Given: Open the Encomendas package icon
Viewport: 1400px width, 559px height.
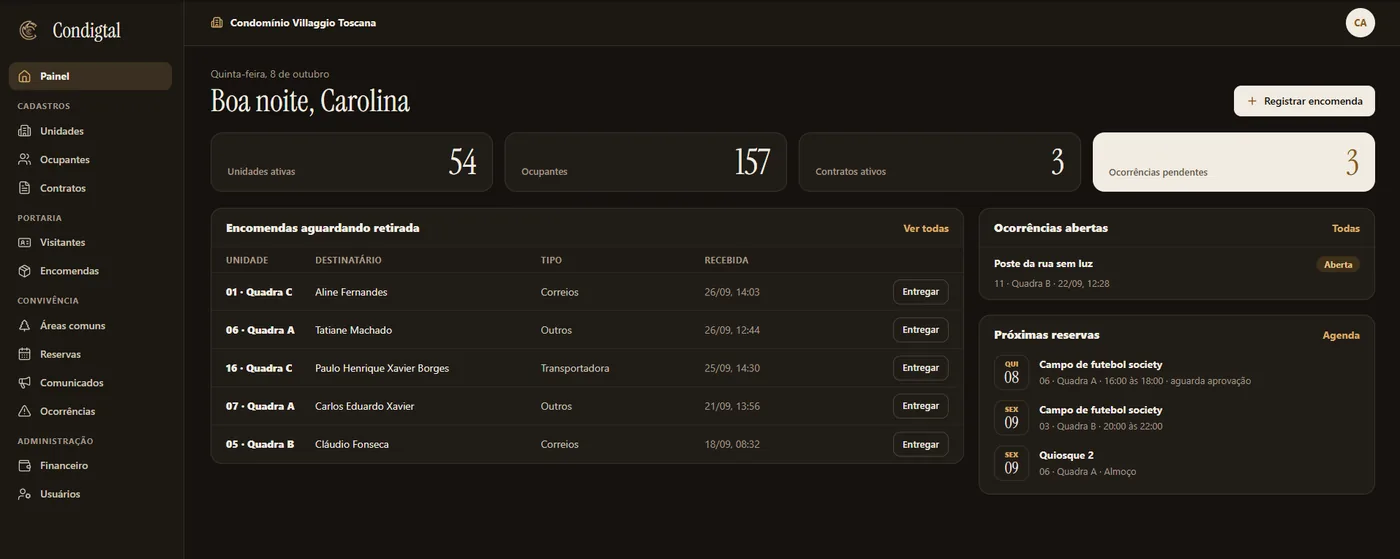Looking at the screenshot, I should point(25,271).
